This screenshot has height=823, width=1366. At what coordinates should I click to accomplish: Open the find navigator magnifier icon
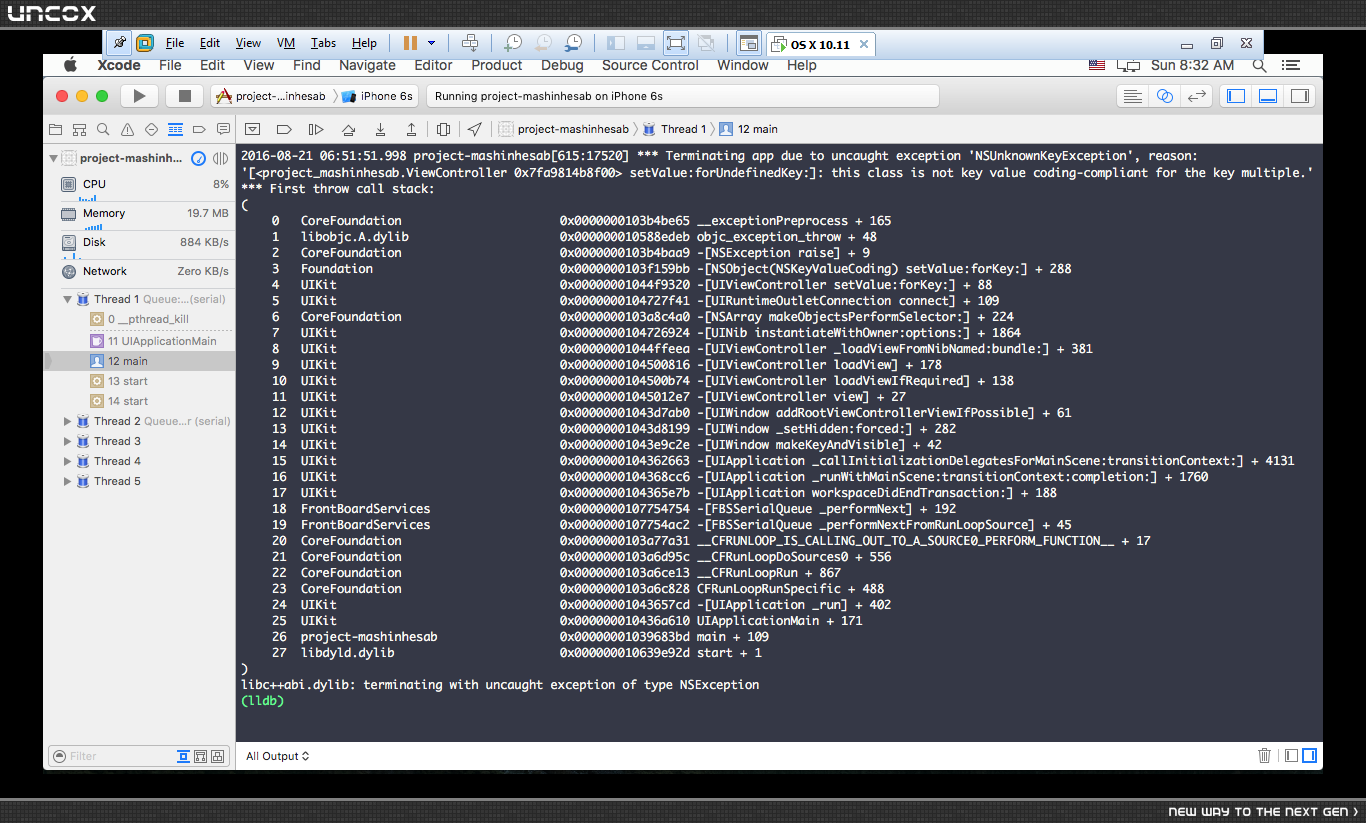pos(103,129)
